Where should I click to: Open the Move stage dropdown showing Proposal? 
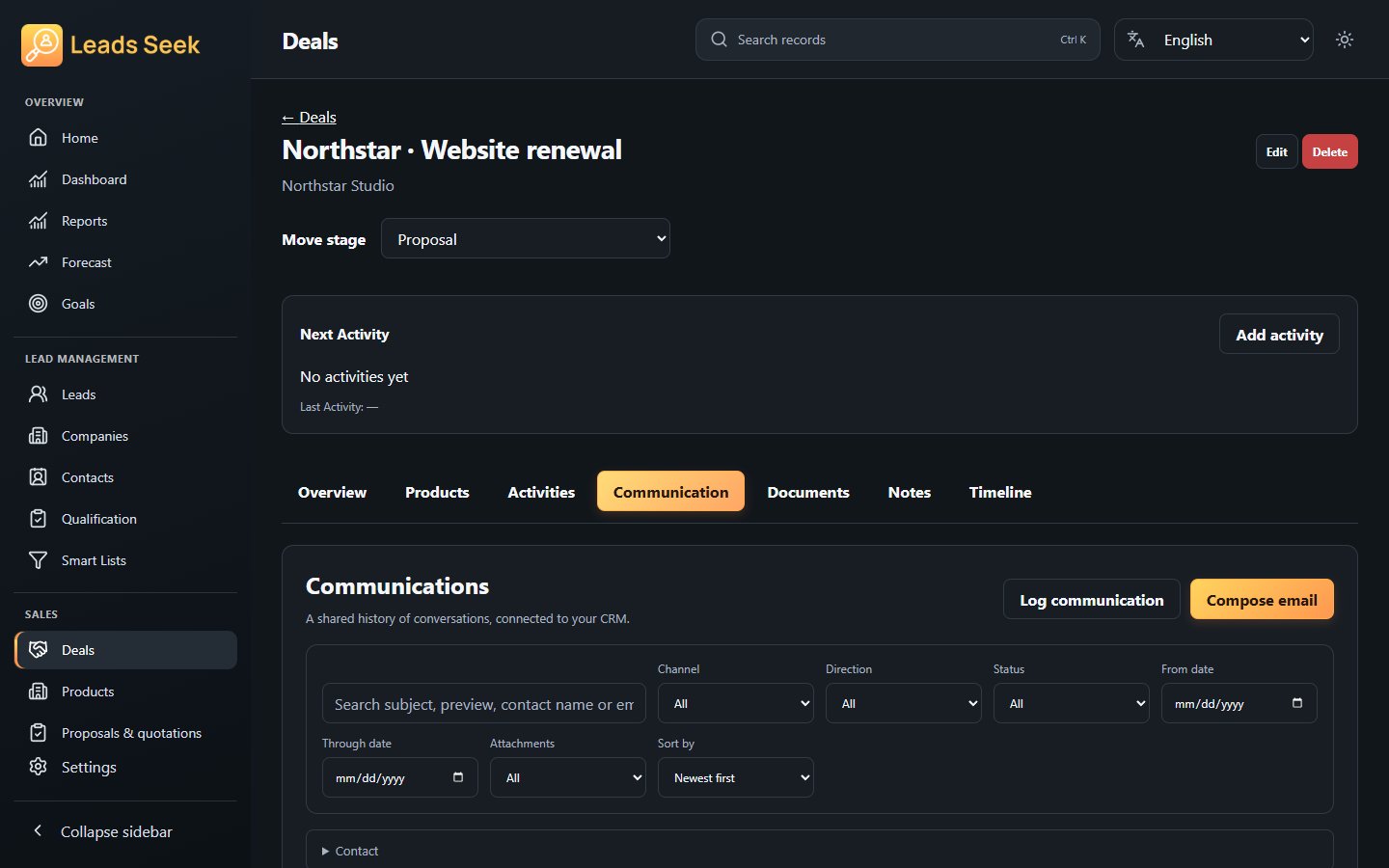526,238
